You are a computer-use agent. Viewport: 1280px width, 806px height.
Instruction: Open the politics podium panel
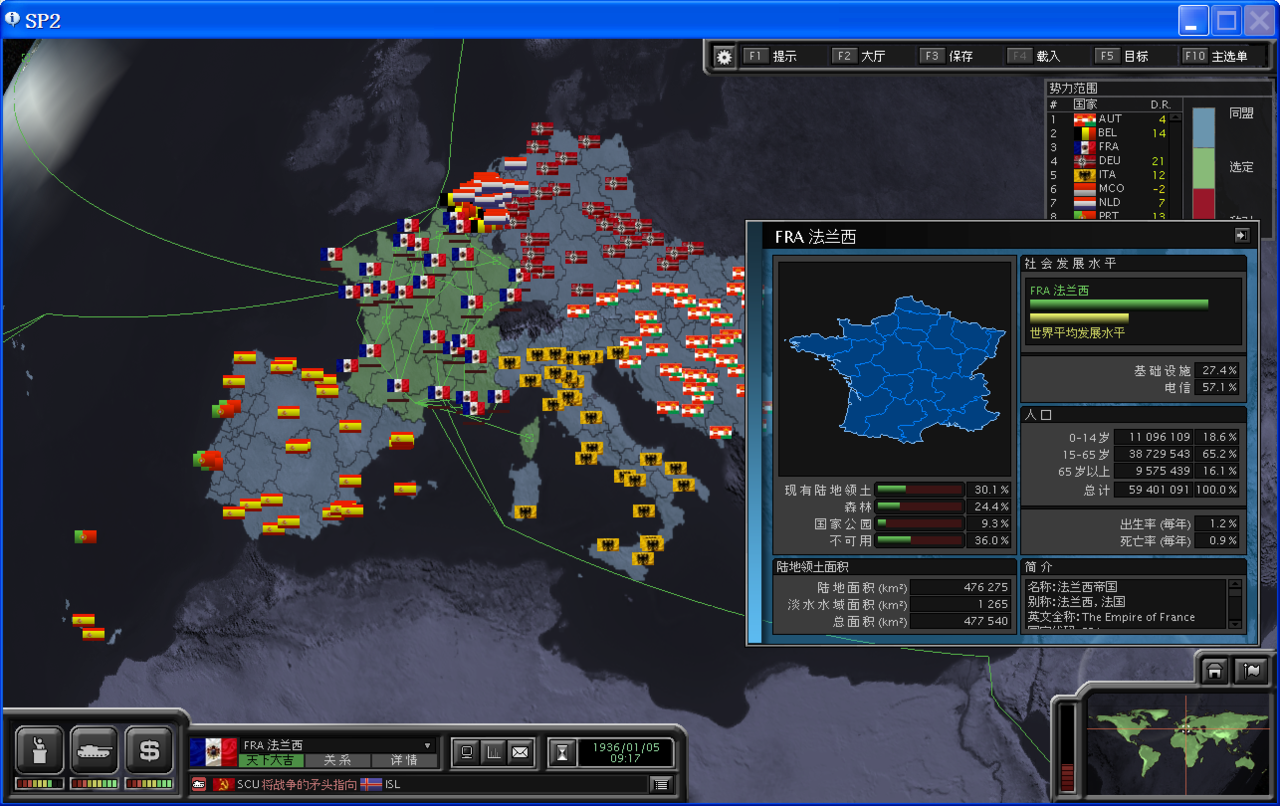point(40,749)
